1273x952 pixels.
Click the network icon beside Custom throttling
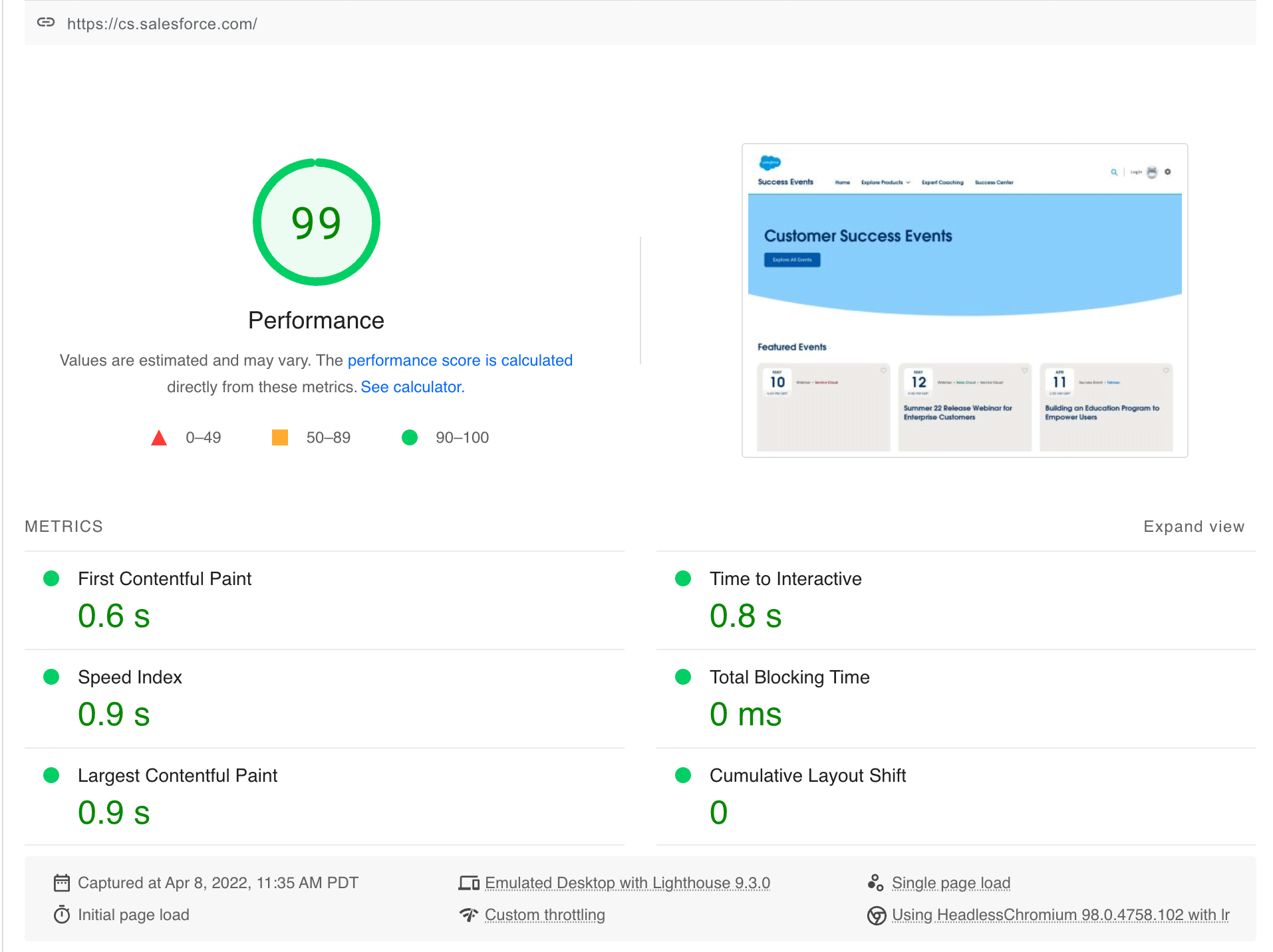click(469, 915)
